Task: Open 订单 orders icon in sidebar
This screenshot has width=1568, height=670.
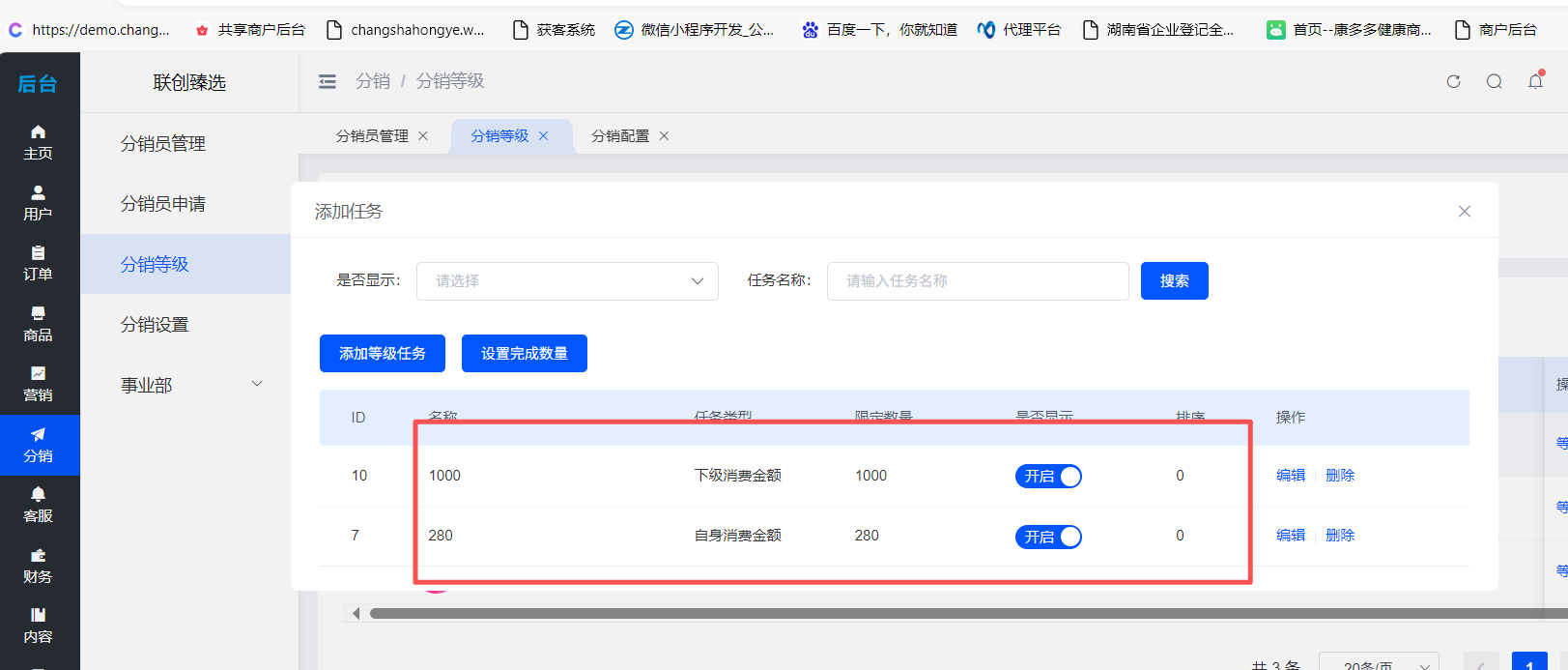Action: coord(38,262)
